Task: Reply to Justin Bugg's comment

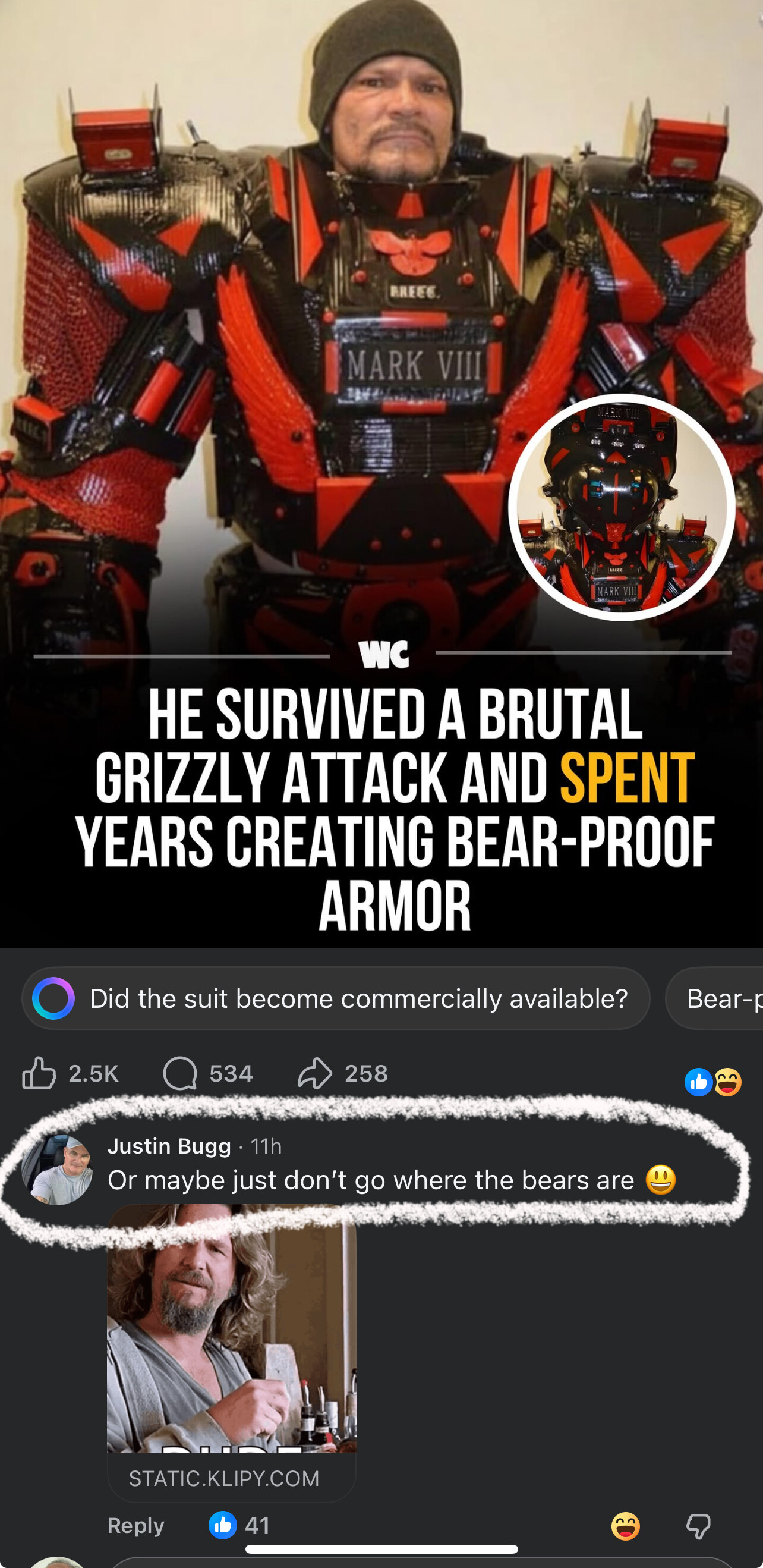Action: 135,1525
